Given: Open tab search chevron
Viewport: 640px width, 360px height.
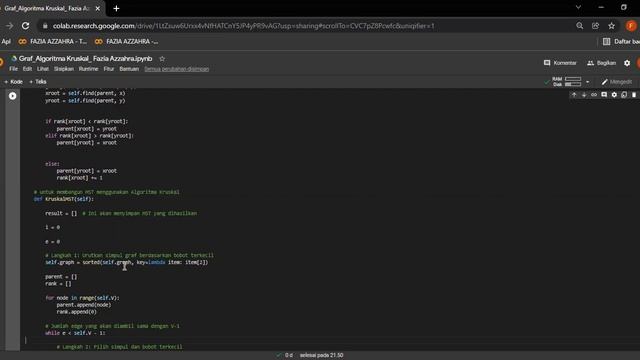Looking at the screenshot, I should (x=578, y=7).
